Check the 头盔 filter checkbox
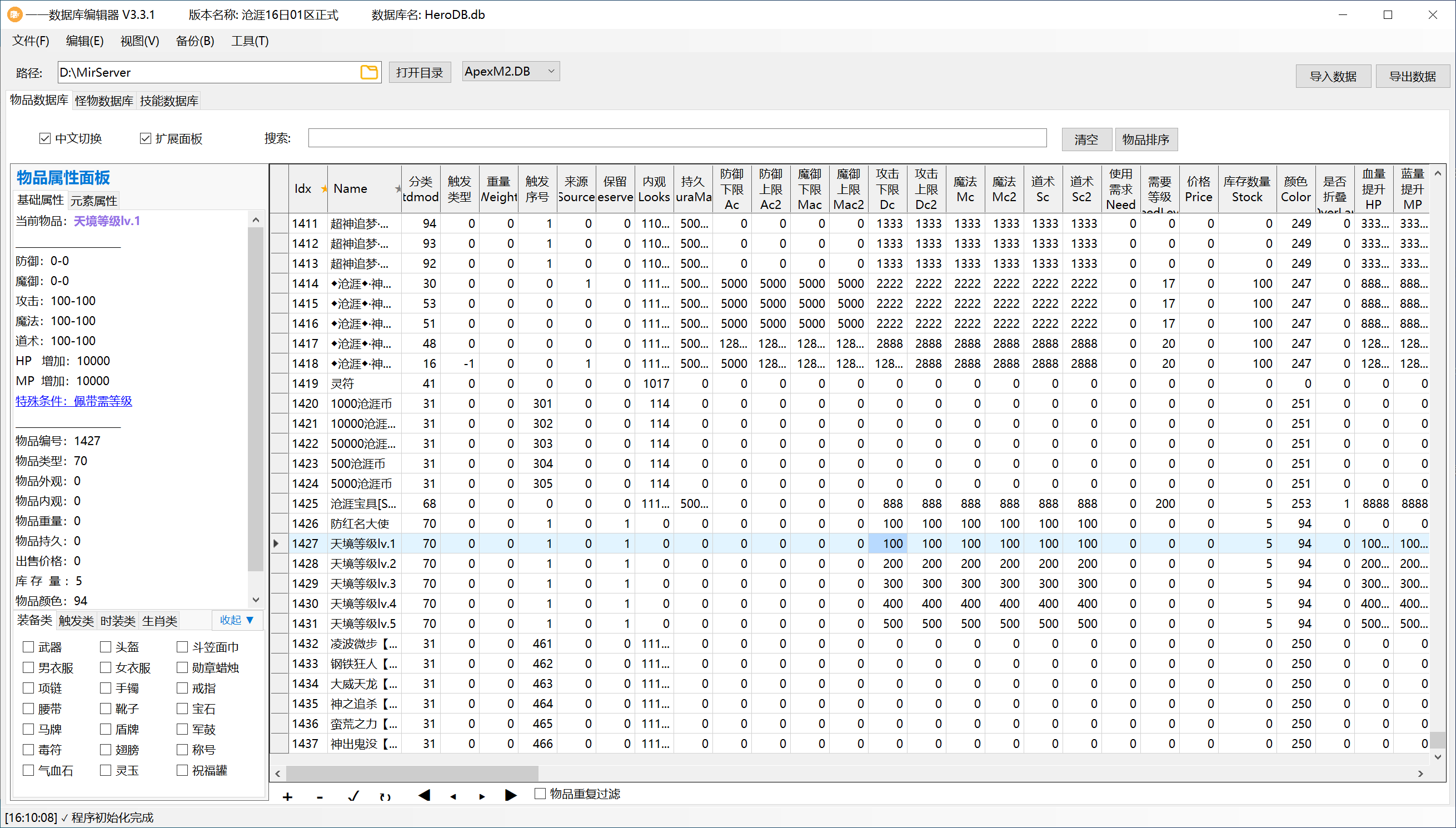This screenshot has width=1456, height=828. (105, 647)
